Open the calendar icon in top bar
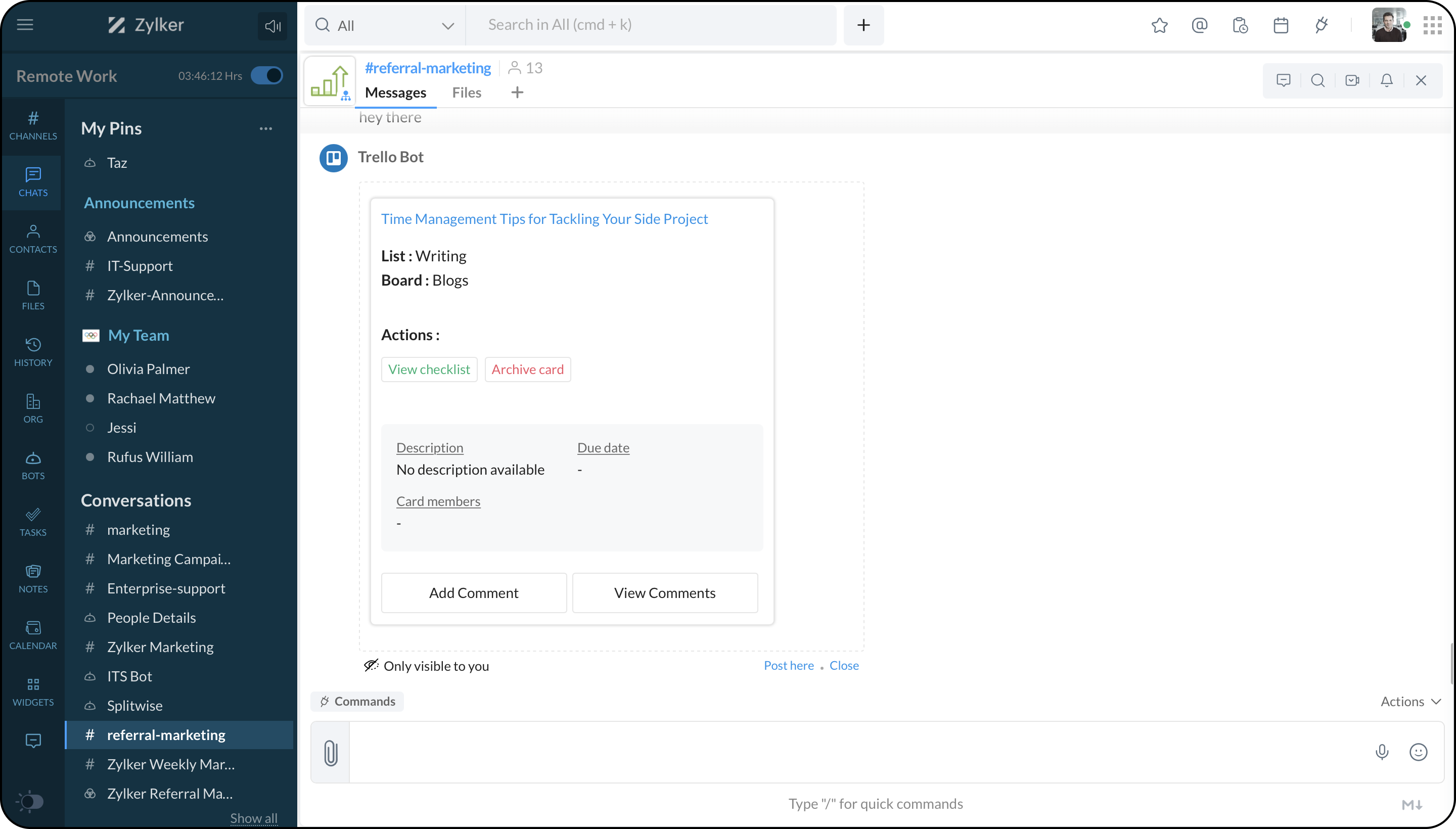Screen dimensions: 1456x829 tap(1281, 25)
